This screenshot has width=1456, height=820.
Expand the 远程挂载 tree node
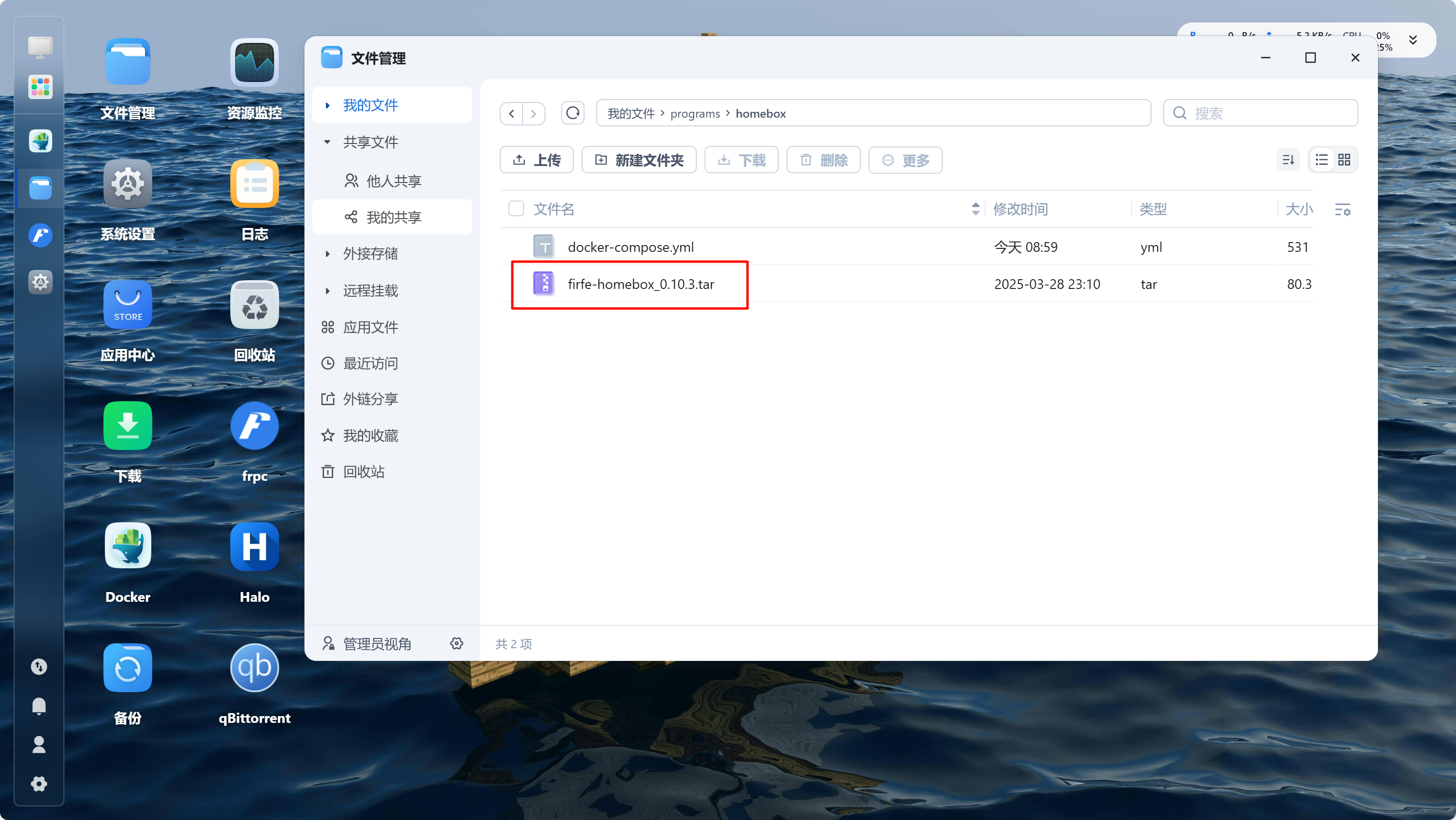coord(327,291)
